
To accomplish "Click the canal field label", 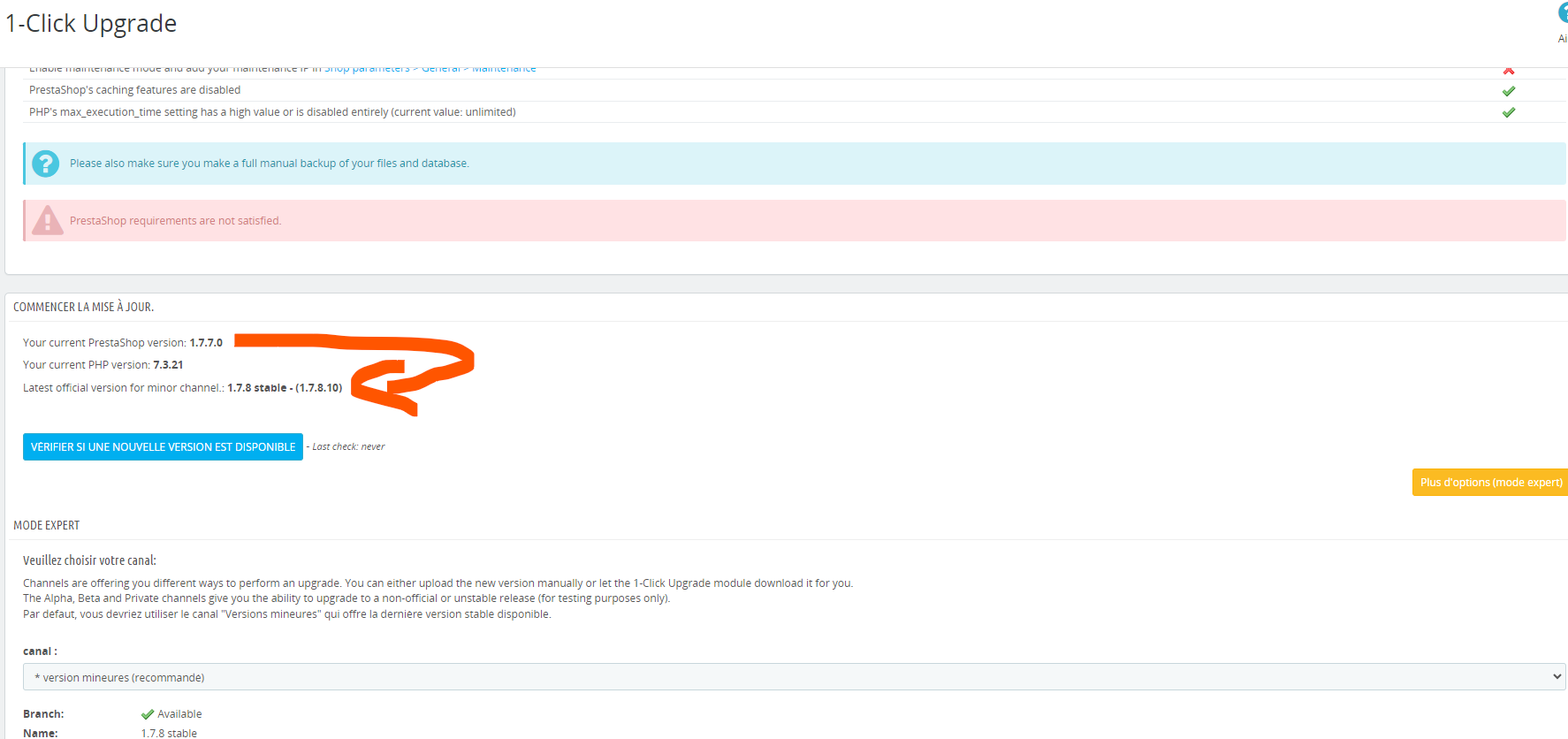I will (40, 651).
